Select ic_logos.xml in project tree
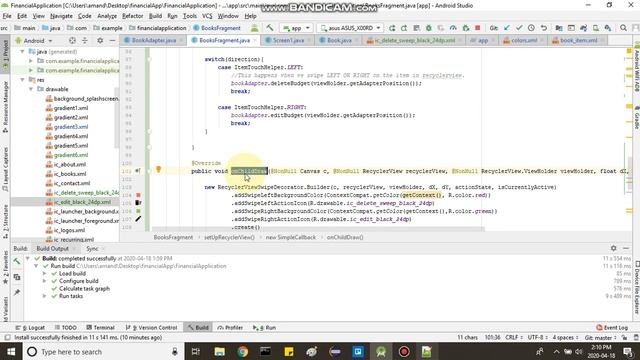Image resolution: width=640 pixels, height=360 pixels. pyautogui.click(x=69, y=230)
